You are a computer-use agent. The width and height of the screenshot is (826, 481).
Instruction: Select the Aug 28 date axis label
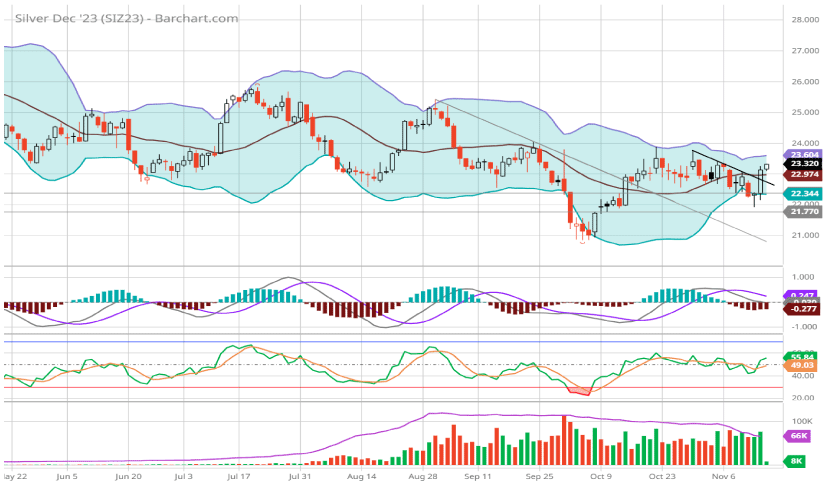pos(424,477)
